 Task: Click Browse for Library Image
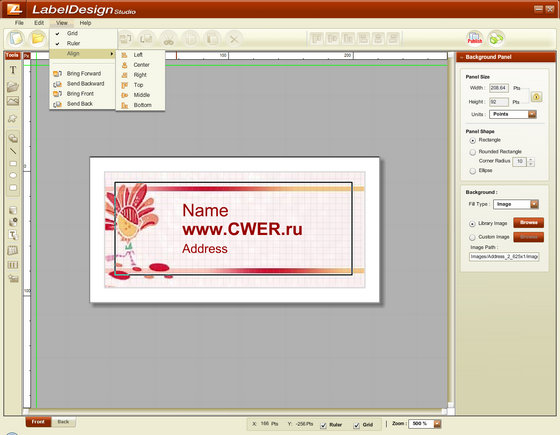[x=529, y=222]
